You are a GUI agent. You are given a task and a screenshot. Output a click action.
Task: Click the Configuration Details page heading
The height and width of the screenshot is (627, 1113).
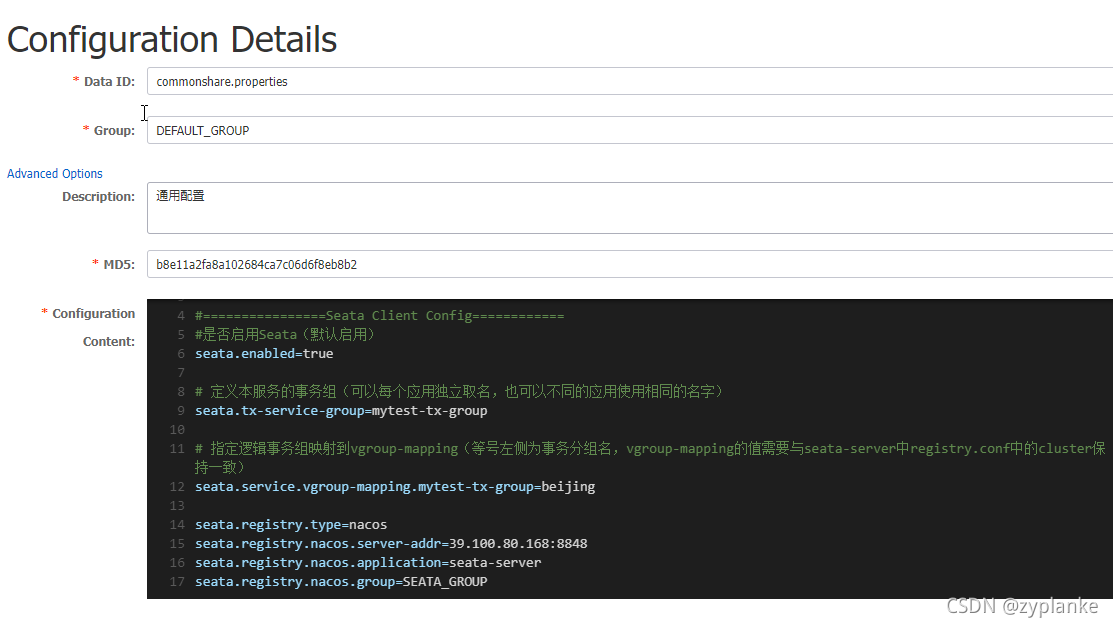coord(171,40)
